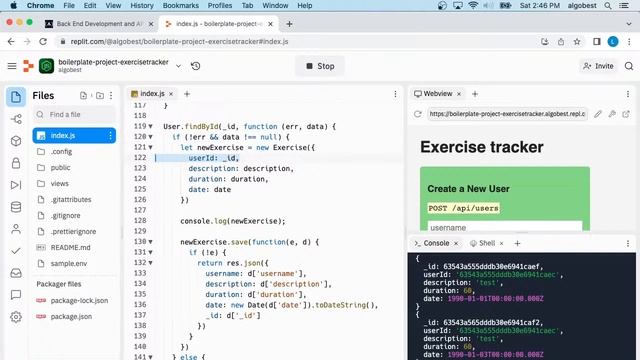Viewport: 640px width, 360px height.
Task: Add a new editor tab with plus
Action: coord(187,94)
